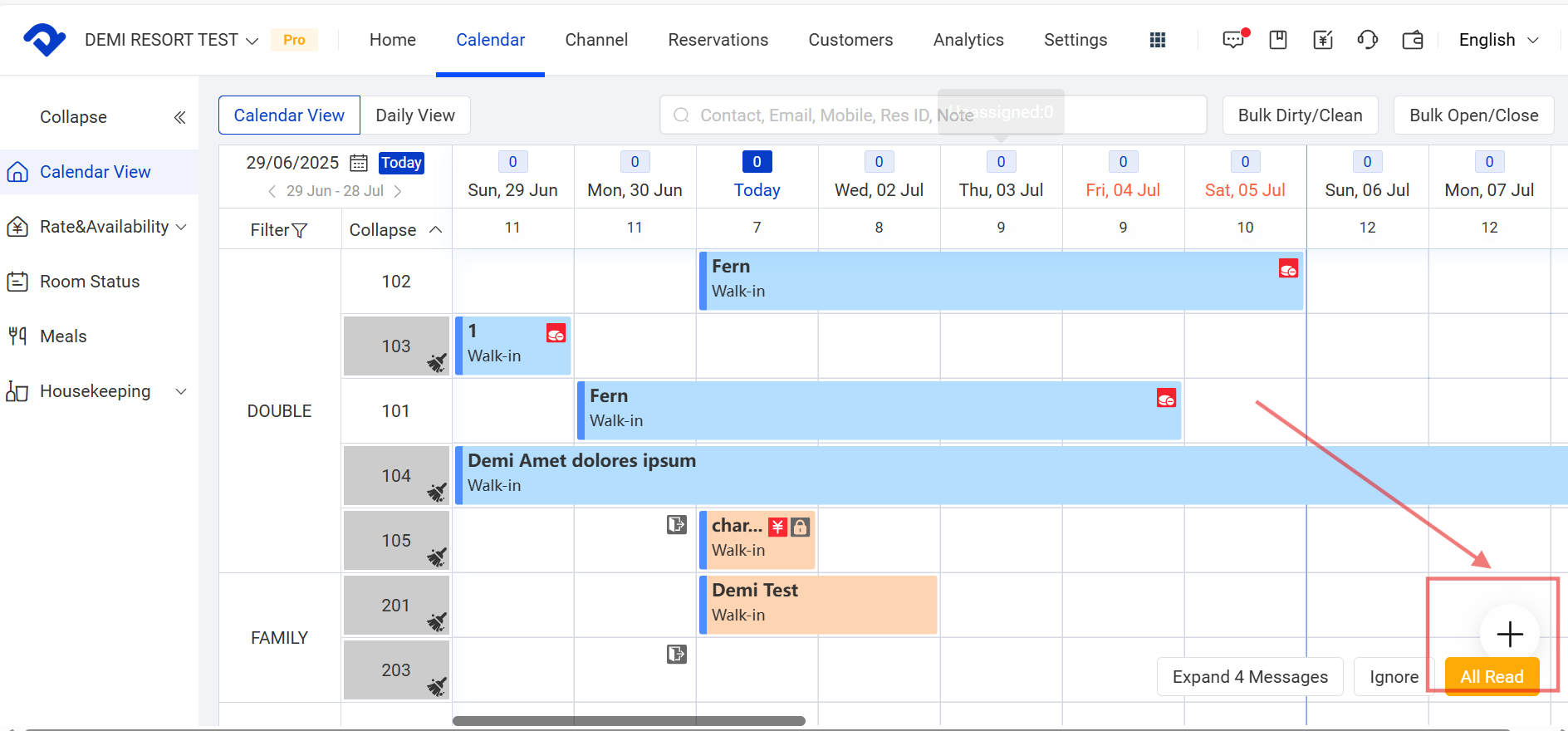Open the messages icon with red notification dot

tap(1233, 40)
